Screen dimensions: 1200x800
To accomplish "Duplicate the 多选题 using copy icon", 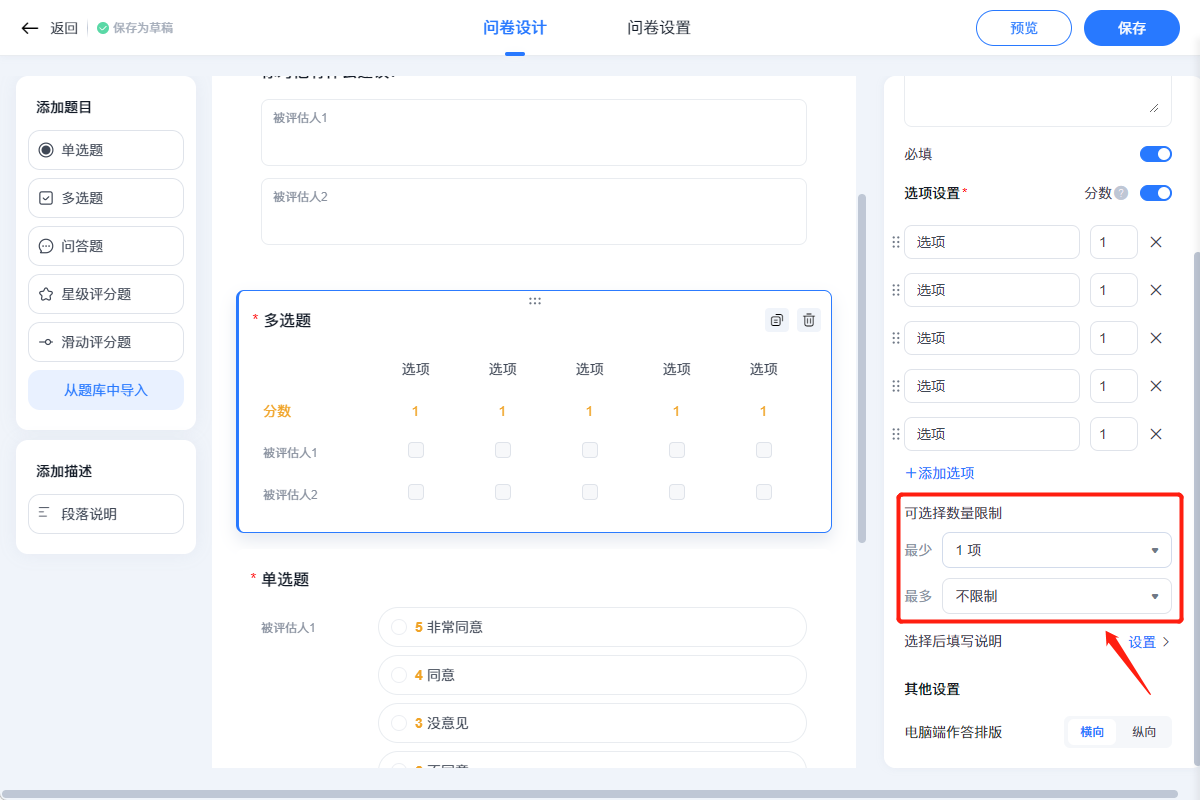I will (778, 320).
